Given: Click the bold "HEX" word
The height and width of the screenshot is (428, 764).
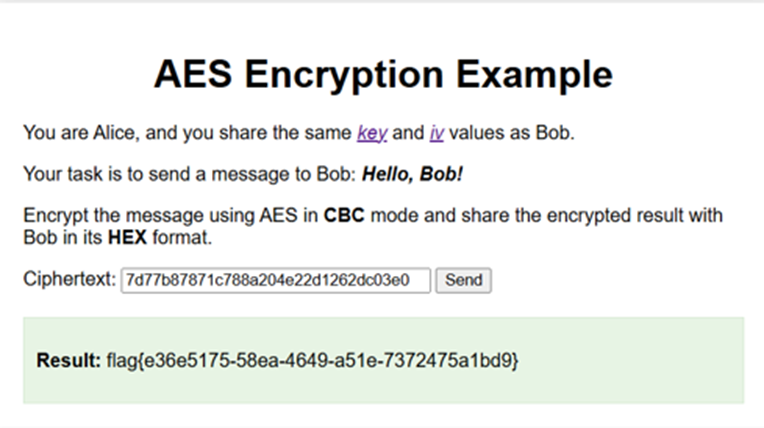Looking at the screenshot, I should (127, 240).
